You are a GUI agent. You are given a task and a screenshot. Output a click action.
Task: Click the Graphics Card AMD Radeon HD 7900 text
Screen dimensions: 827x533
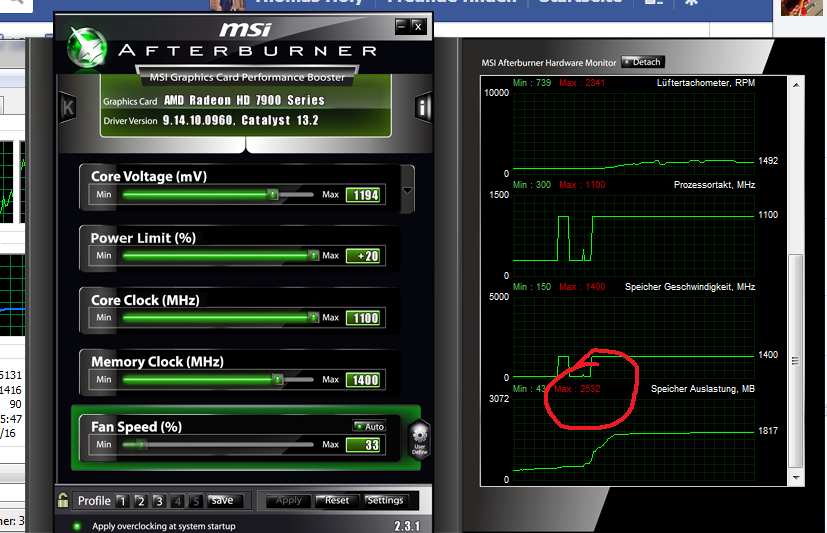tap(244, 100)
